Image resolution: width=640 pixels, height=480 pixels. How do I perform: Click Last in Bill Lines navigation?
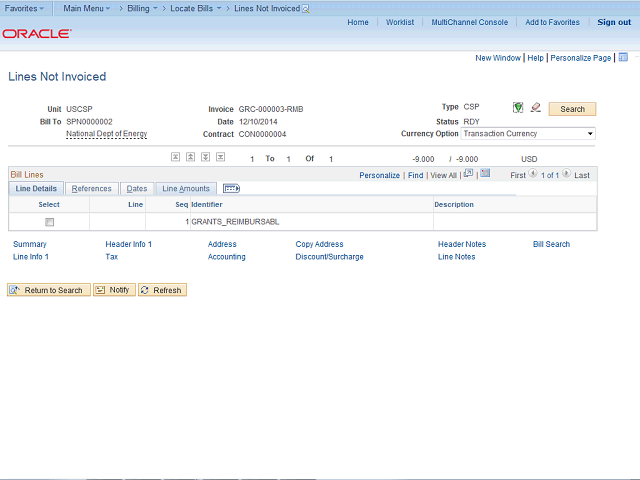click(x=582, y=175)
